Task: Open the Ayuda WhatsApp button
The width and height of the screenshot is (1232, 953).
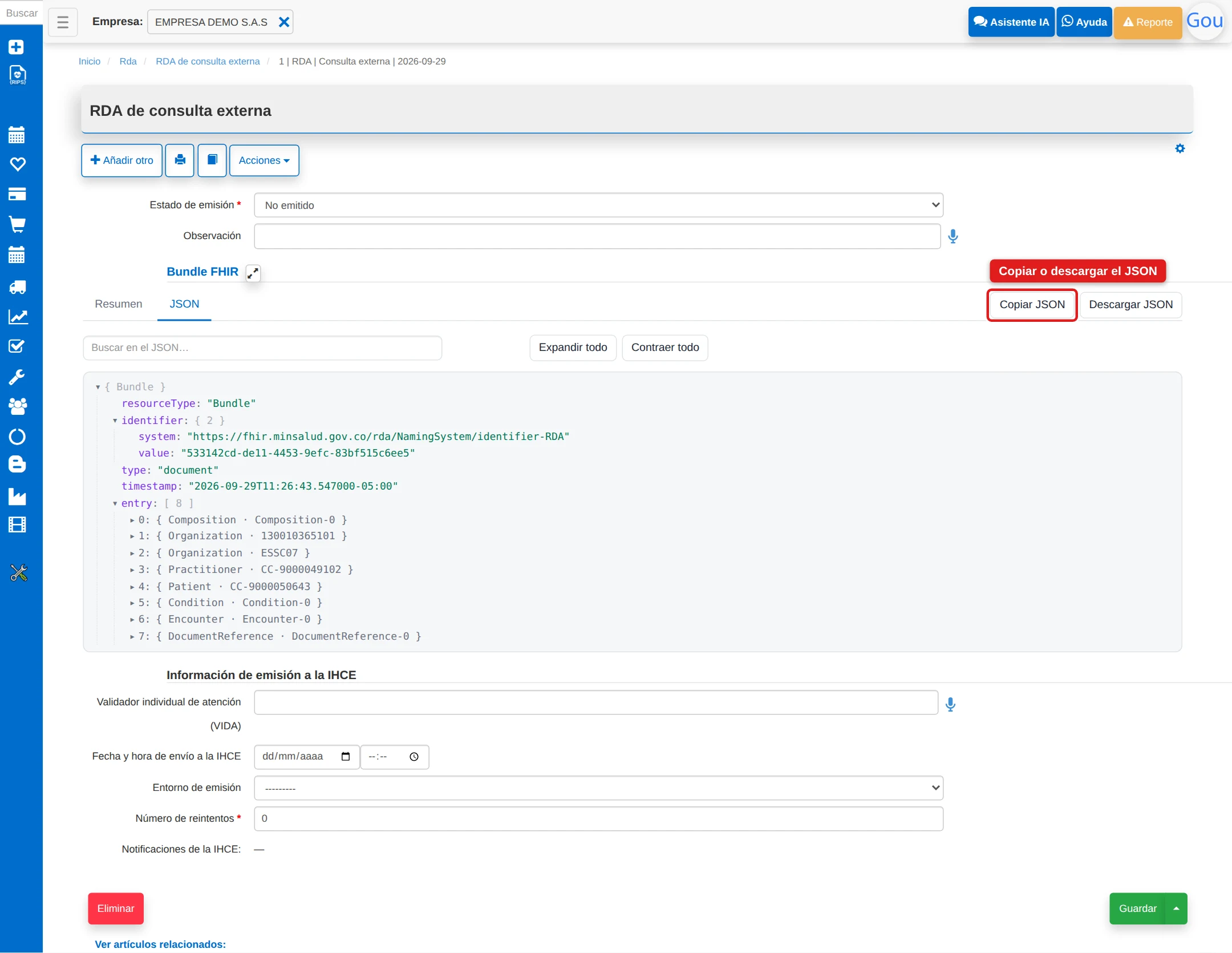Action: [x=1084, y=22]
